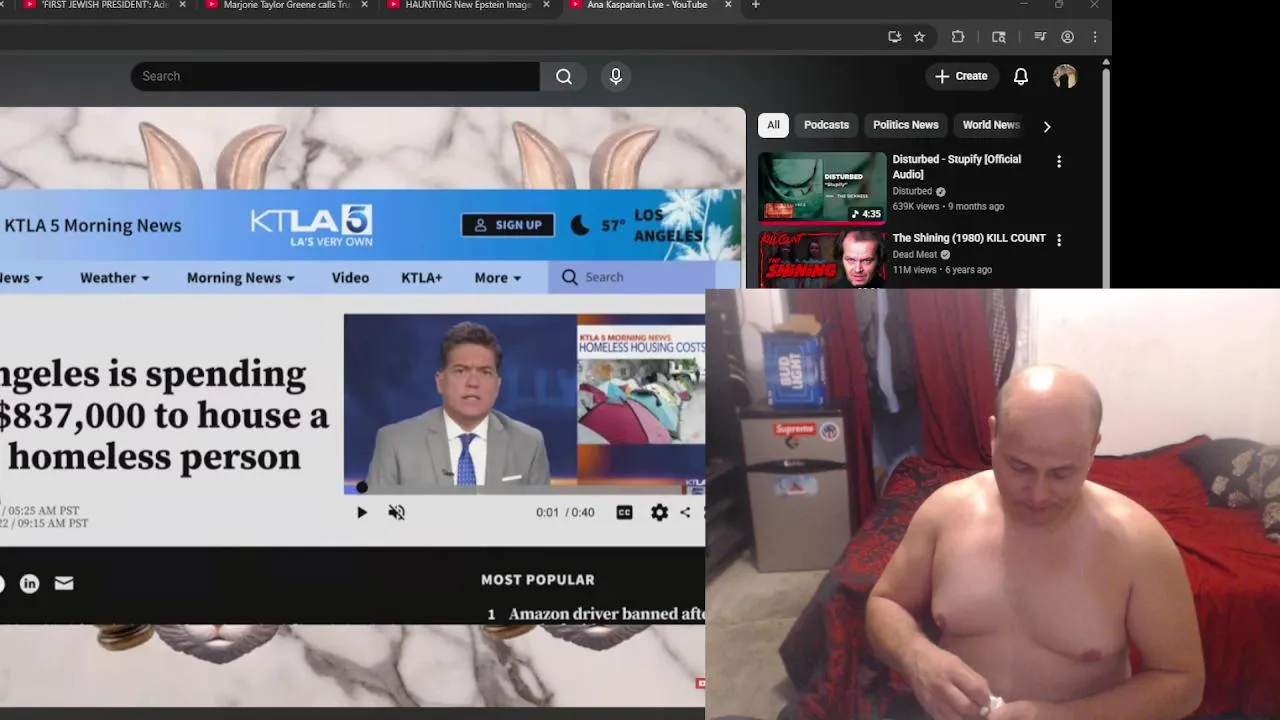The height and width of the screenshot is (720, 1280).
Task: Show more filter chips with right arrow
Action: coord(1047,126)
